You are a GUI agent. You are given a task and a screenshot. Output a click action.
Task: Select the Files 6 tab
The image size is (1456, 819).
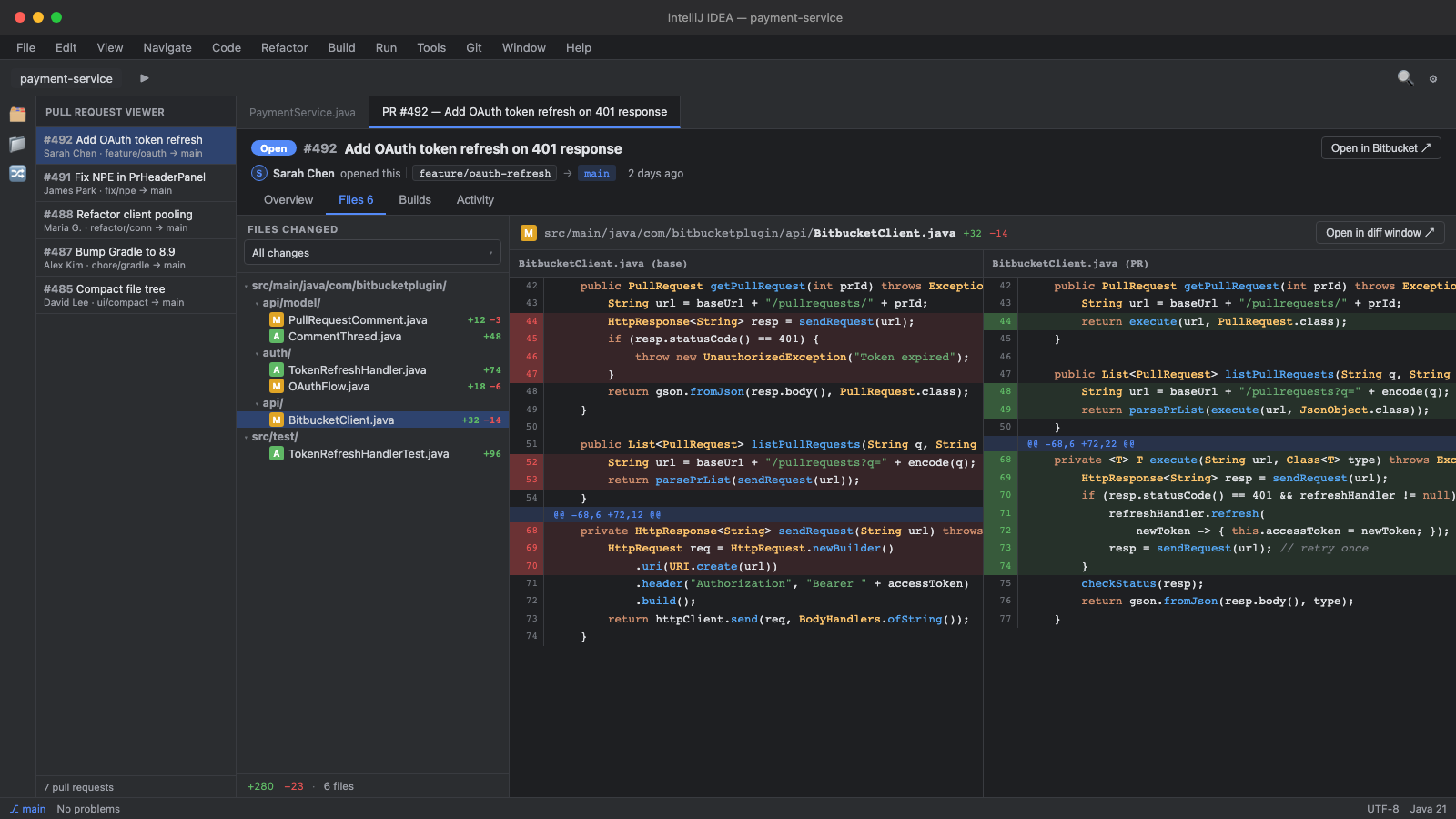point(356,199)
